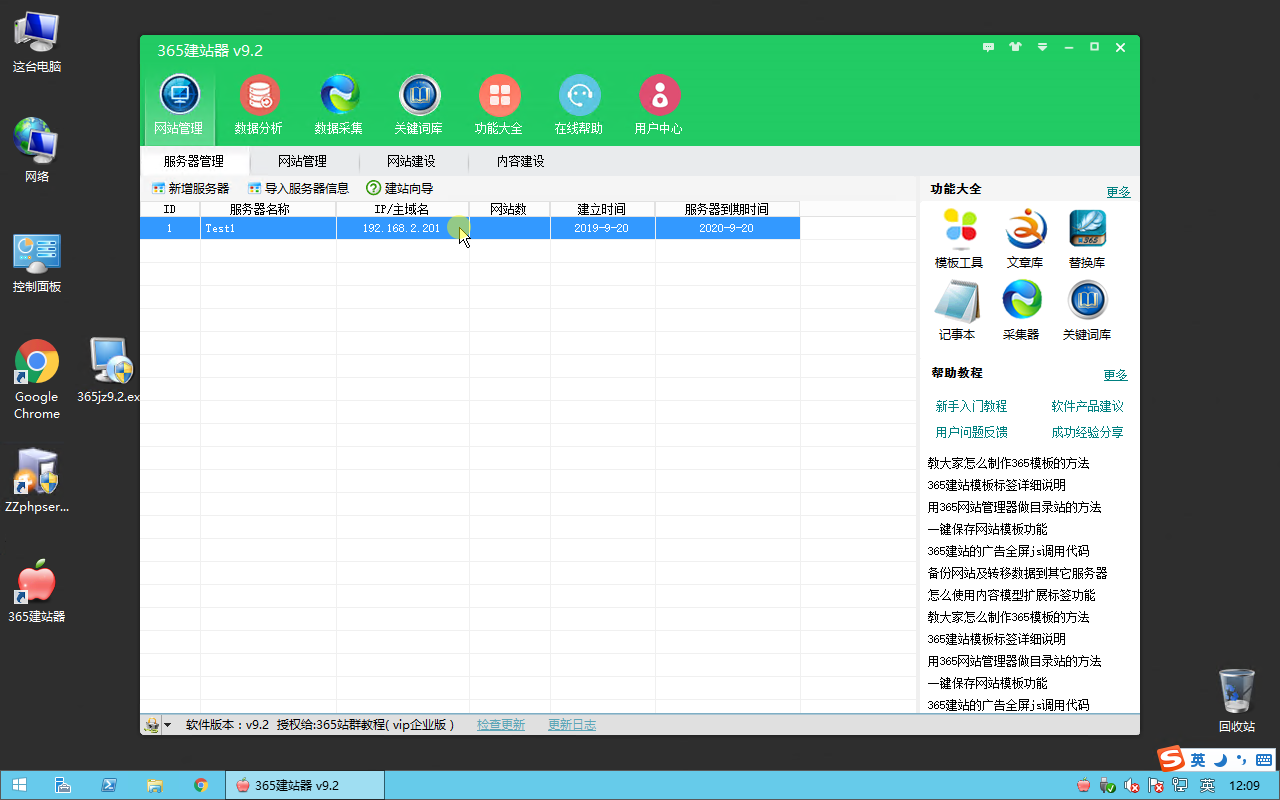Image resolution: width=1280 pixels, height=800 pixels.
Task: Open article 怎么使用内容模型扩展标签功能
Action: 1011,595
